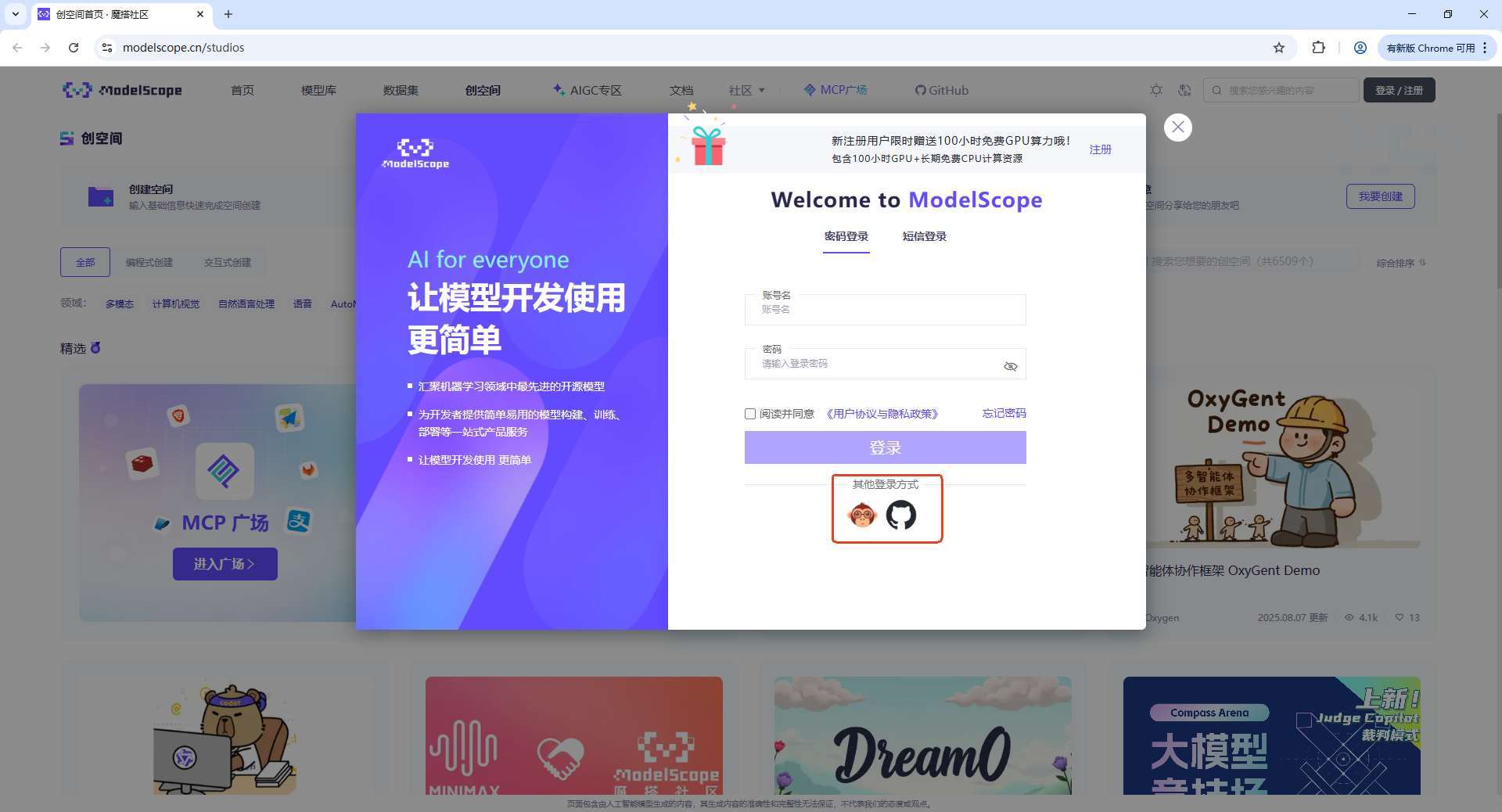Image resolution: width=1502 pixels, height=812 pixels.
Task: Click the browser forward arrow
Action: [45, 48]
